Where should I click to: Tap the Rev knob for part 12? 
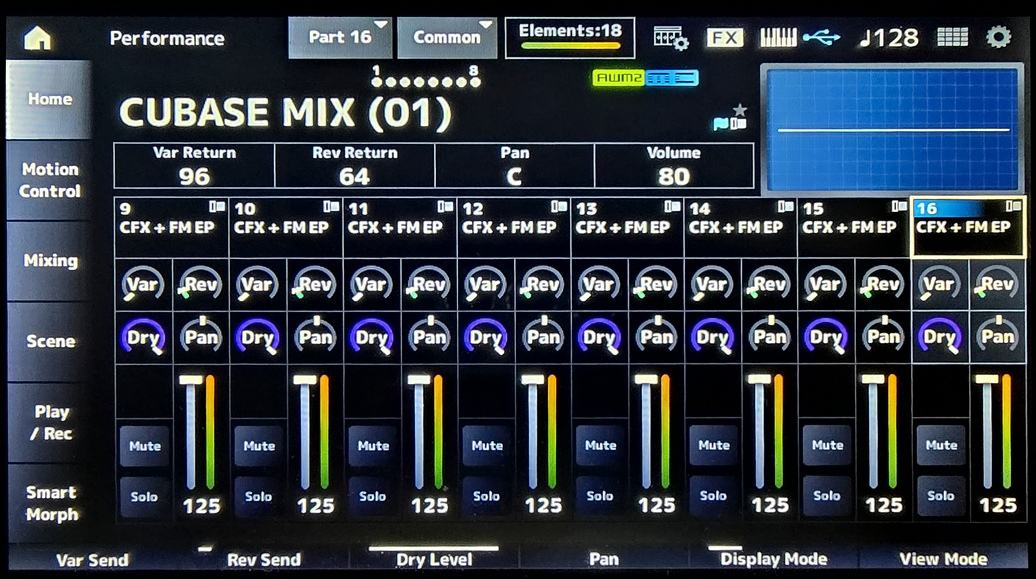543,284
